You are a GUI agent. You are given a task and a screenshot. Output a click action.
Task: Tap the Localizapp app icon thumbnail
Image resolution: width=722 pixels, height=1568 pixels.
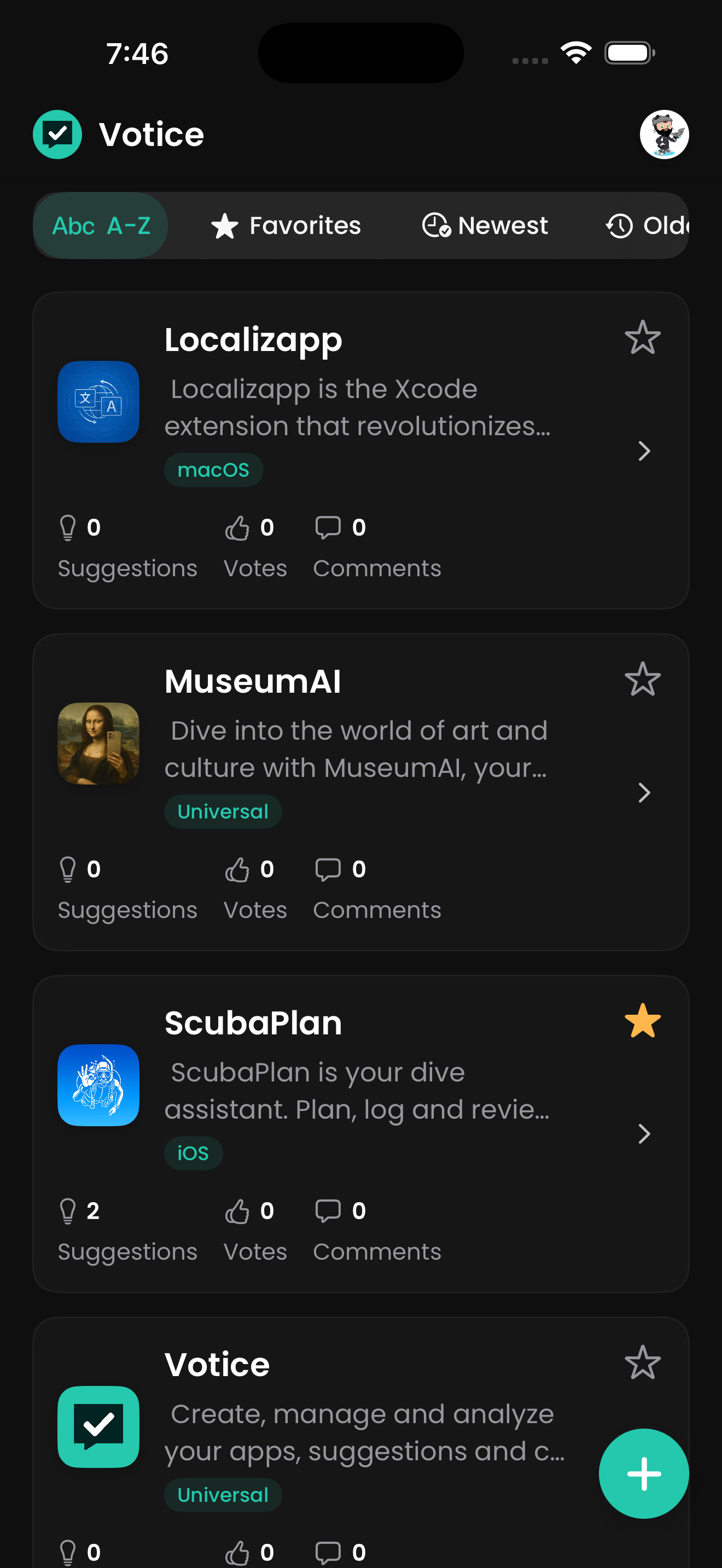pos(98,402)
